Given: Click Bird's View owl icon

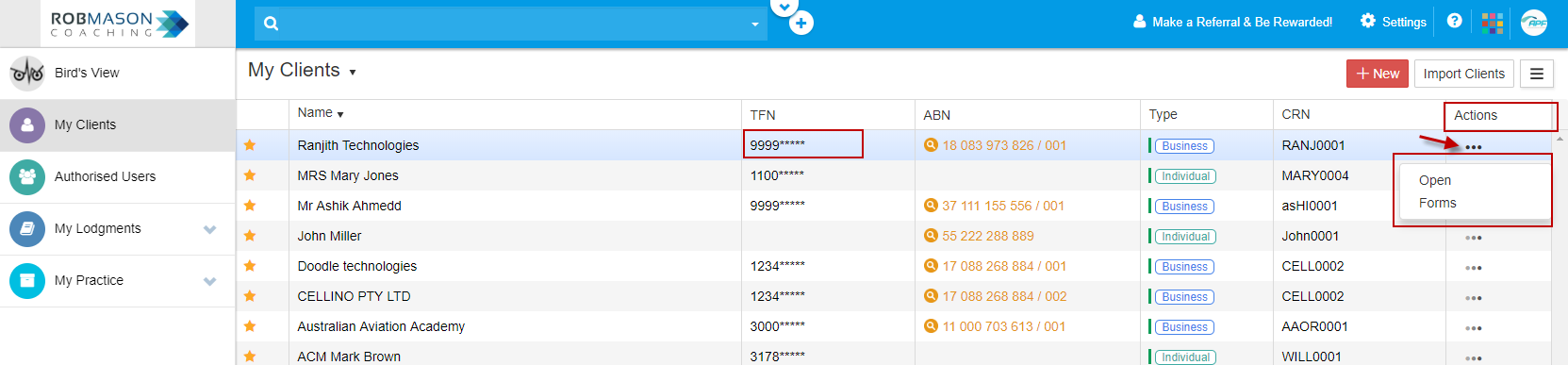Looking at the screenshot, I should coord(27,73).
